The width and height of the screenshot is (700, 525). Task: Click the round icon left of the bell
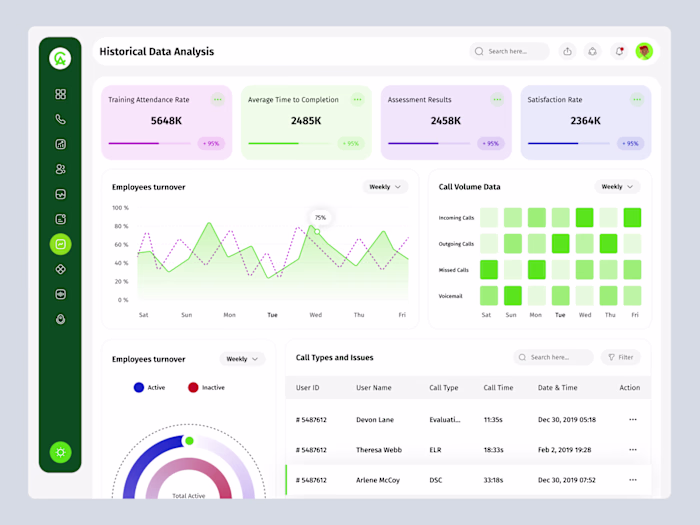tap(592, 51)
